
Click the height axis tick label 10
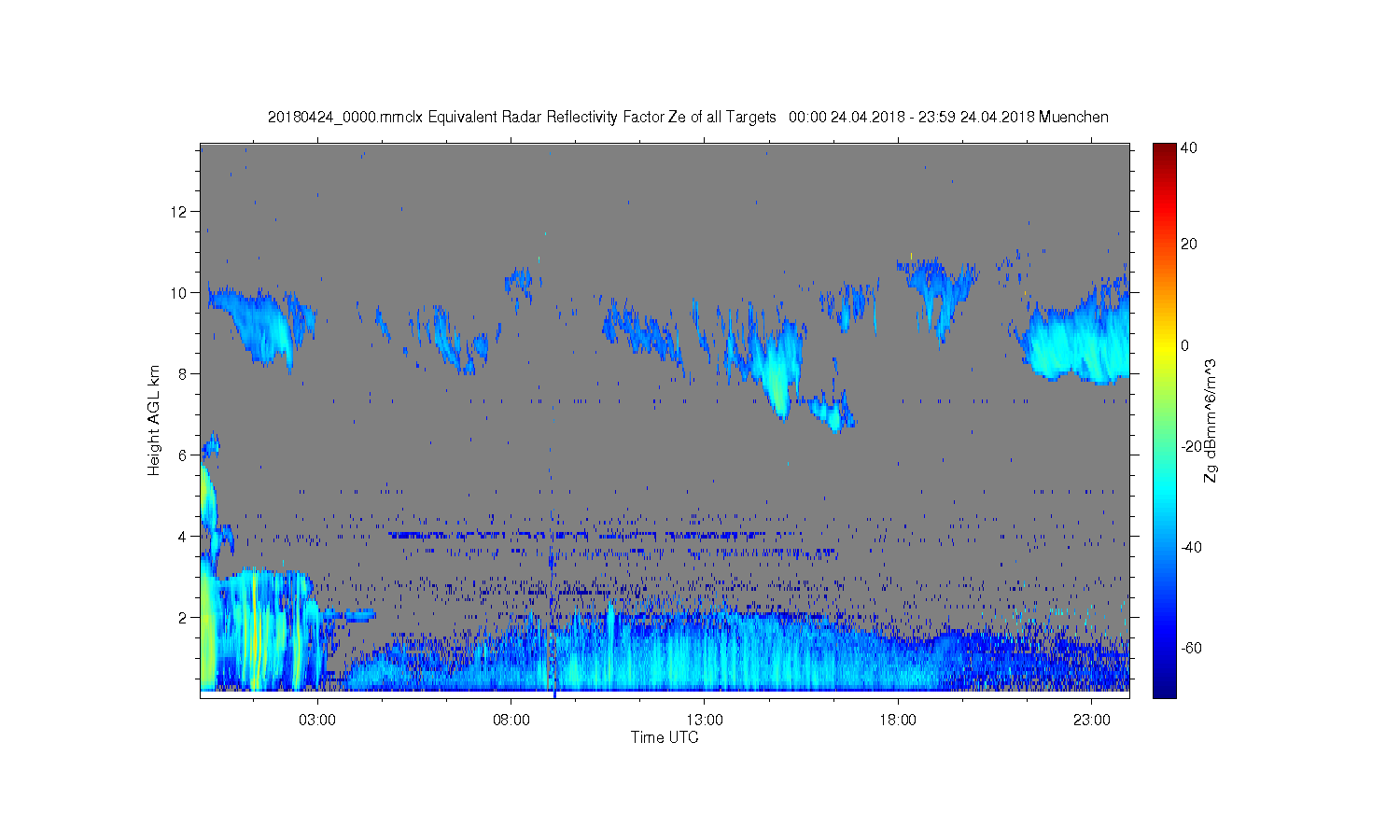point(178,293)
